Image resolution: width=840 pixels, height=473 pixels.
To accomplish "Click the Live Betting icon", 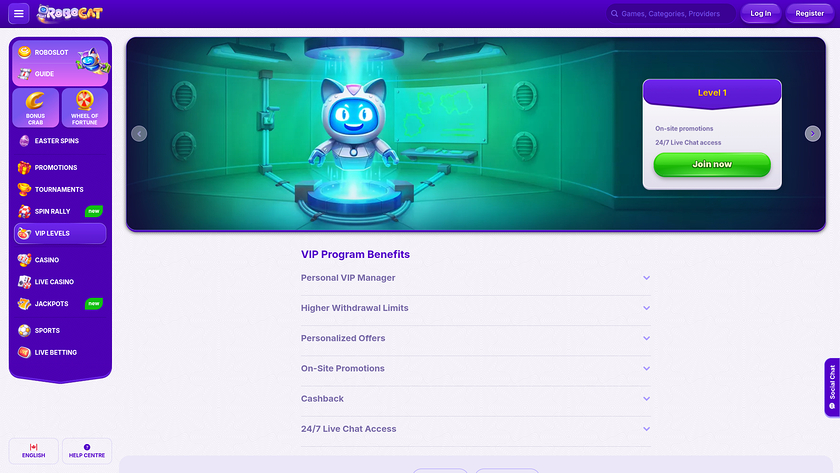I will pyautogui.click(x=24, y=352).
